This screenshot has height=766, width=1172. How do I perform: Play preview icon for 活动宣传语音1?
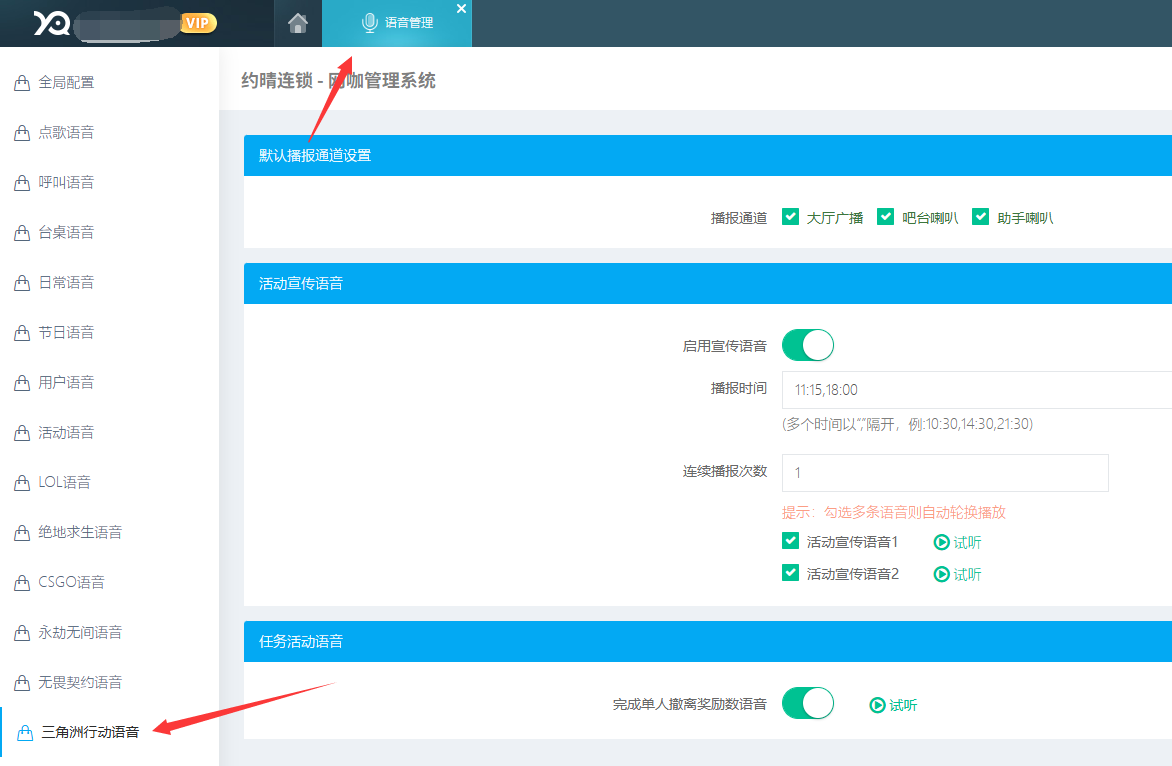point(942,543)
